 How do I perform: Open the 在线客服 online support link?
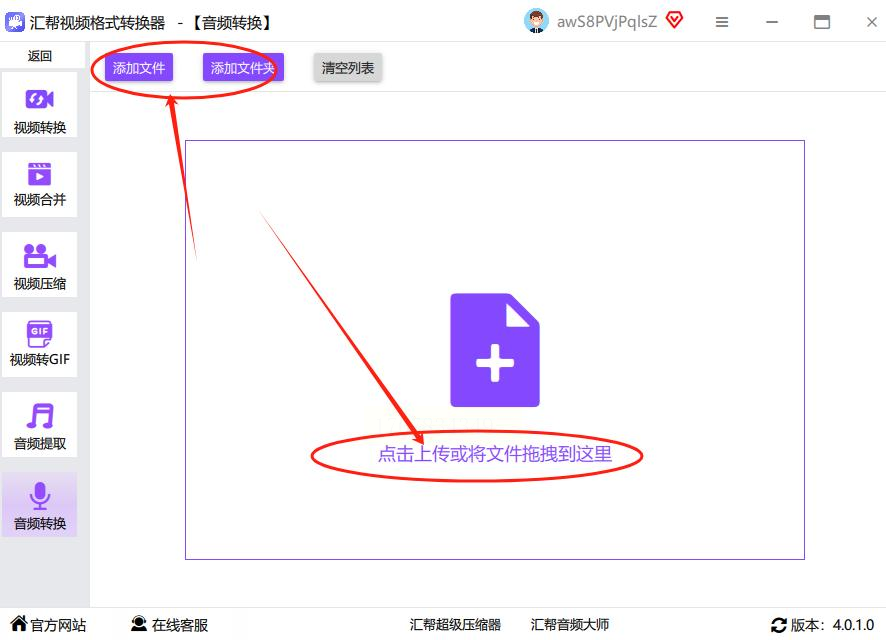170,624
